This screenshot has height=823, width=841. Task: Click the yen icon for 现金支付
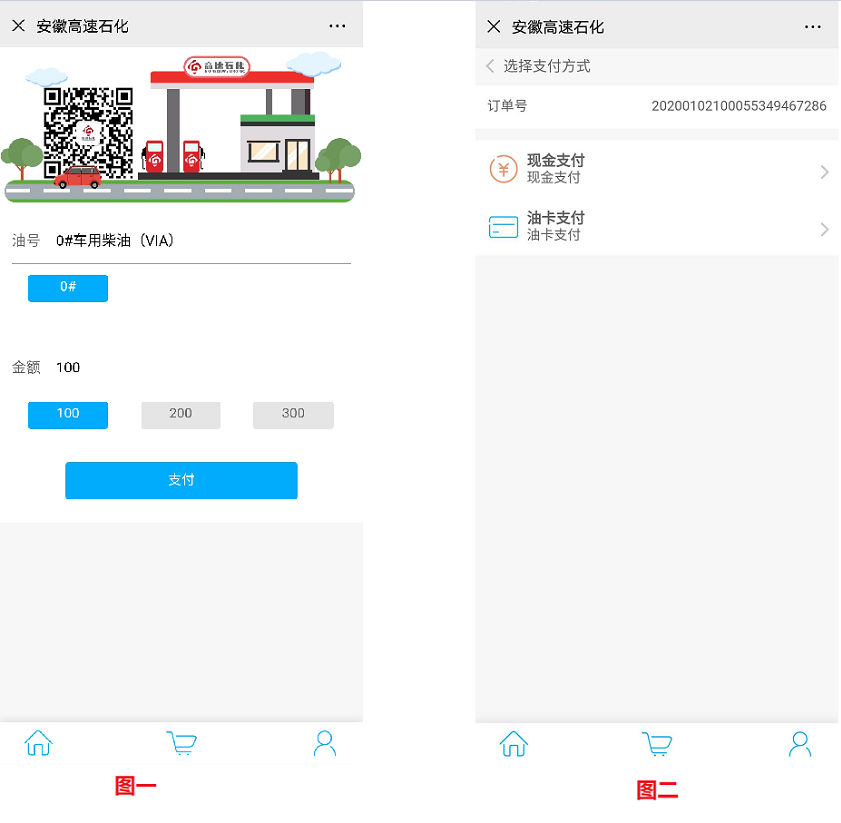pos(503,169)
